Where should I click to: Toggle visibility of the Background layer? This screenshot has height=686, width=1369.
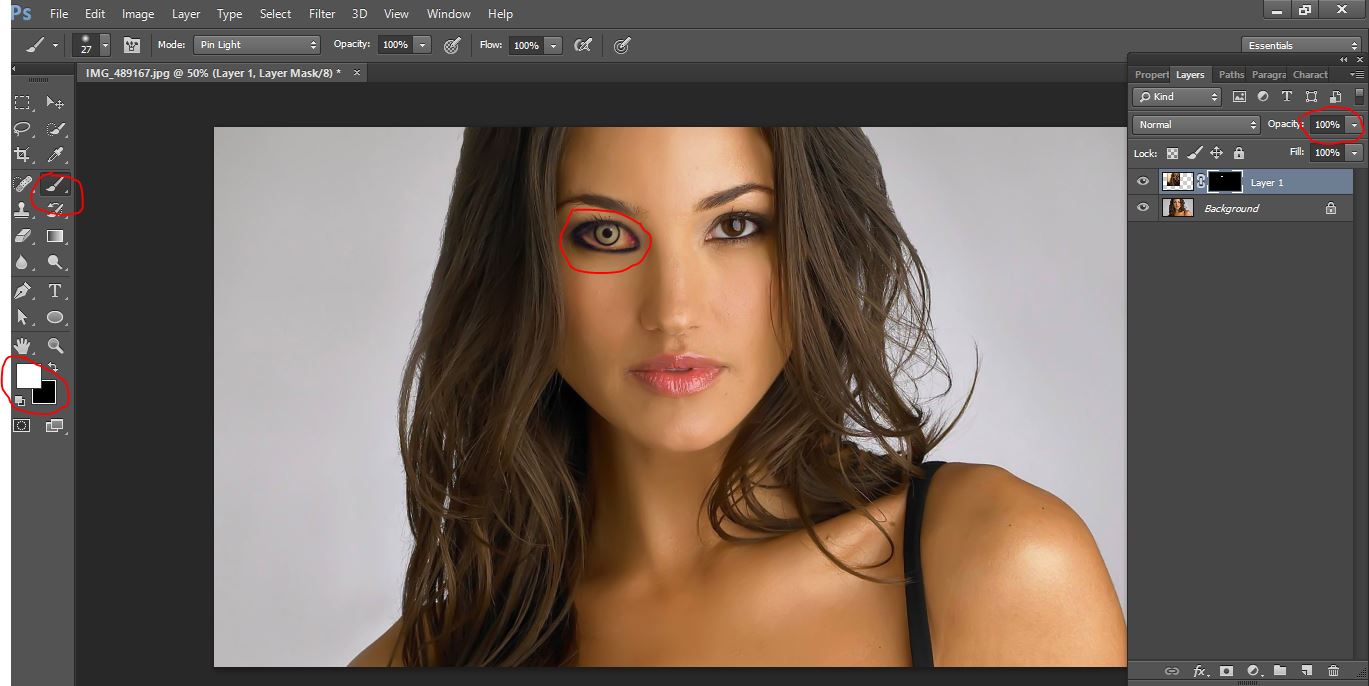point(1143,208)
